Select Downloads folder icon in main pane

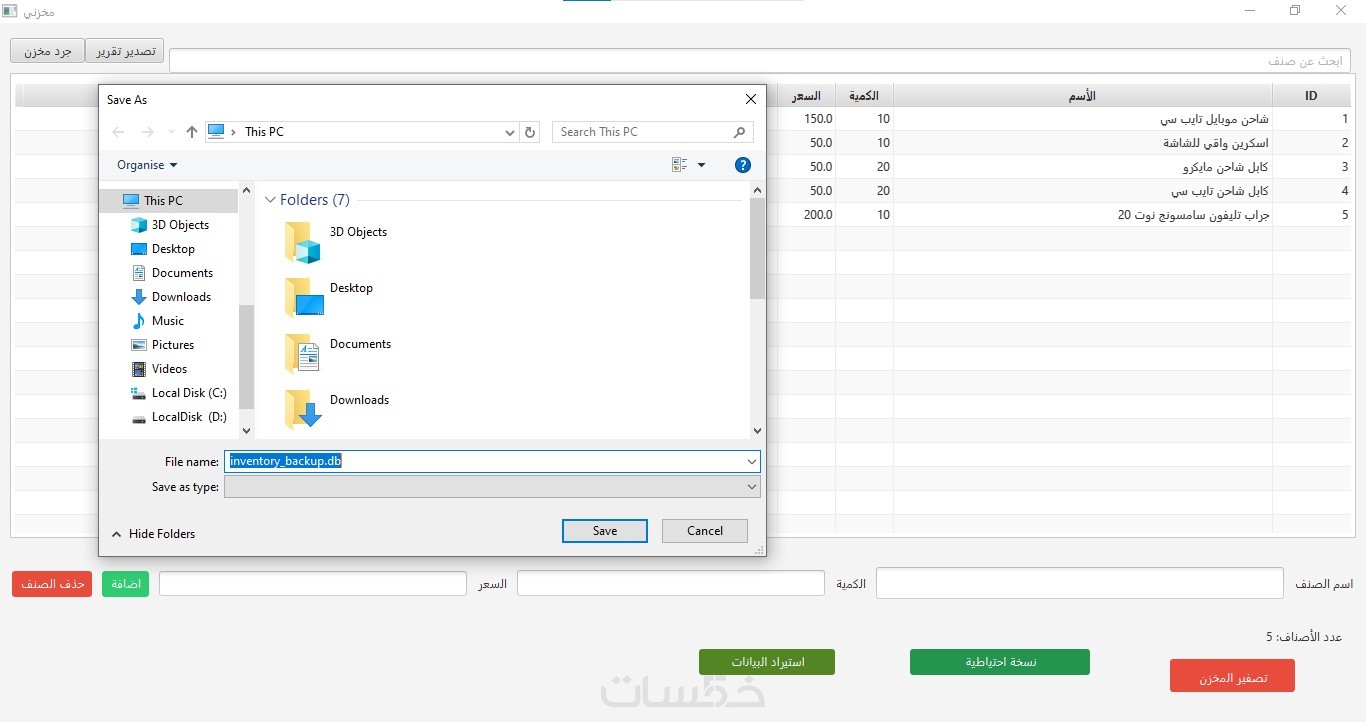point(303,409)
